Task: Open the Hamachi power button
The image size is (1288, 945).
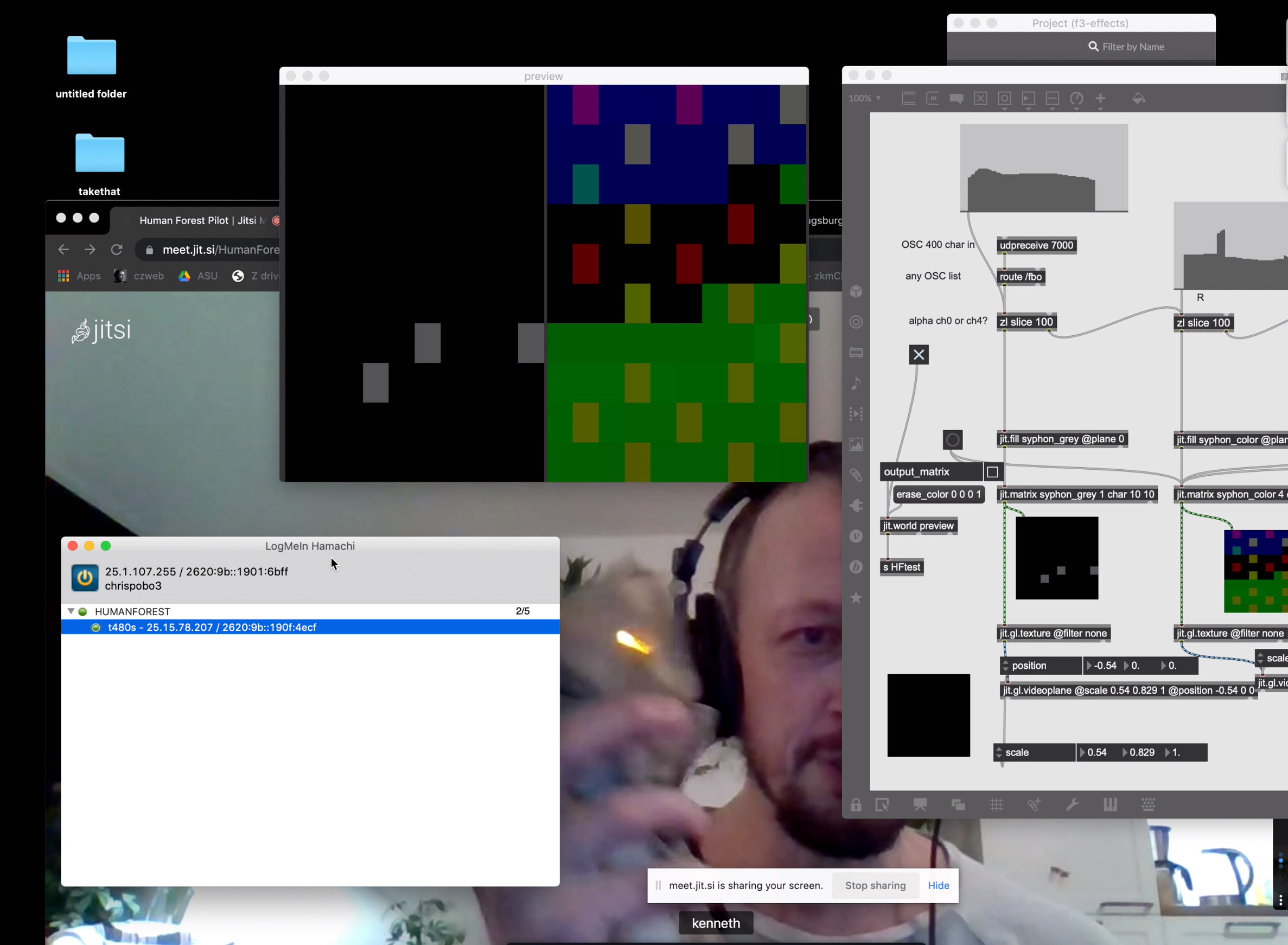Action: pyautogui.click(x=85, y=578)
